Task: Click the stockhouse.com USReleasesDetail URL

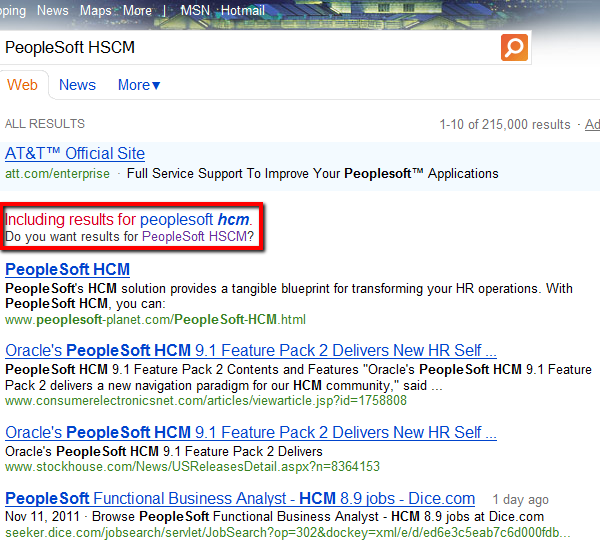Action: point(192,466)
